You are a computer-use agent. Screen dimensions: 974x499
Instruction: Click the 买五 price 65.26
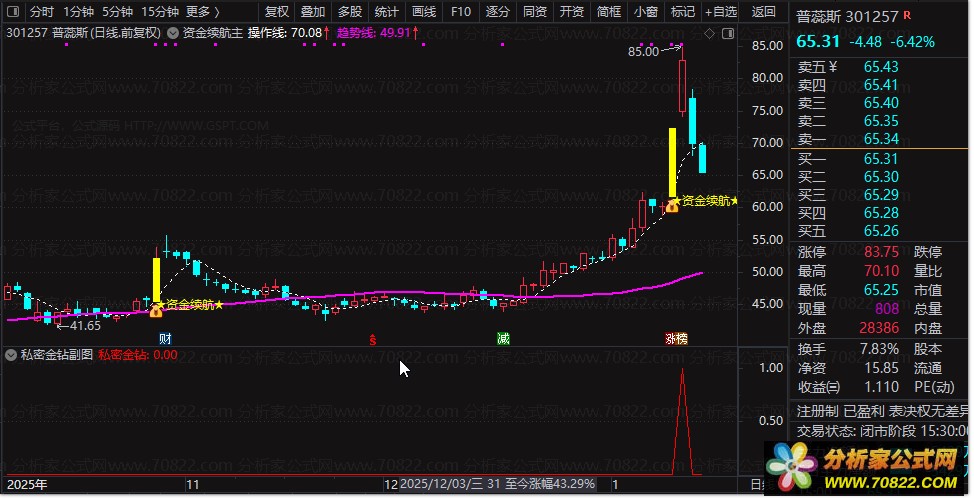[881, 231]
